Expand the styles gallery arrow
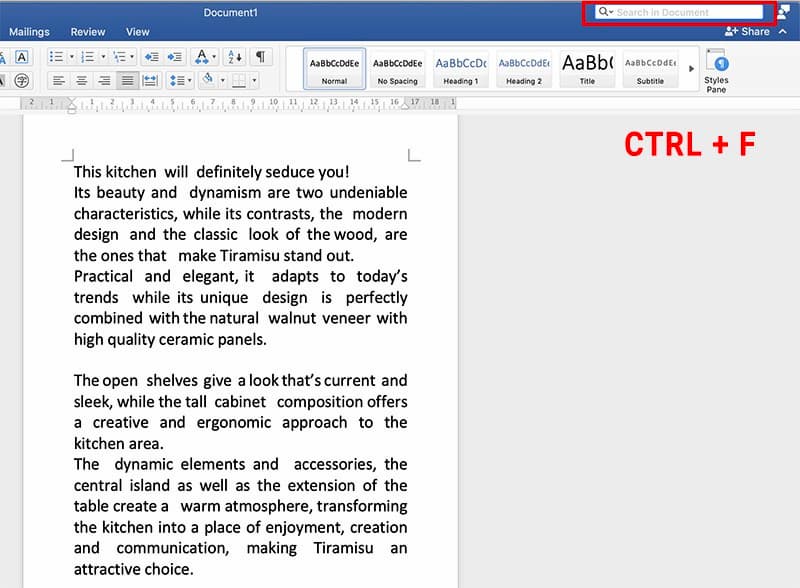The height and width of the screenshot is (588, 800). (x=691, y=68)
